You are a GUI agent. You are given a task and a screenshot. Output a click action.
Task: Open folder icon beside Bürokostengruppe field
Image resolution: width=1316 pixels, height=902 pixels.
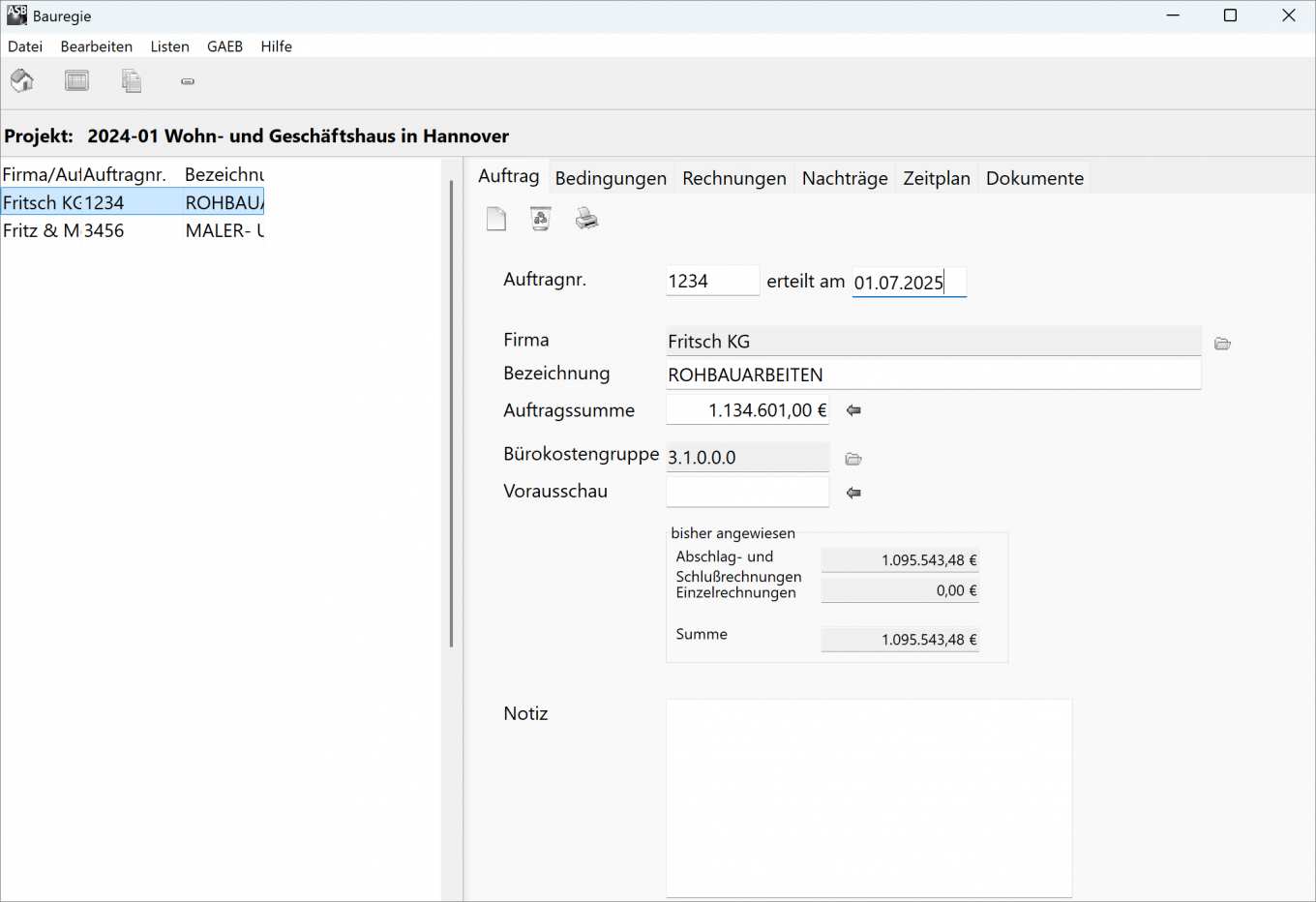pos(852,459)
